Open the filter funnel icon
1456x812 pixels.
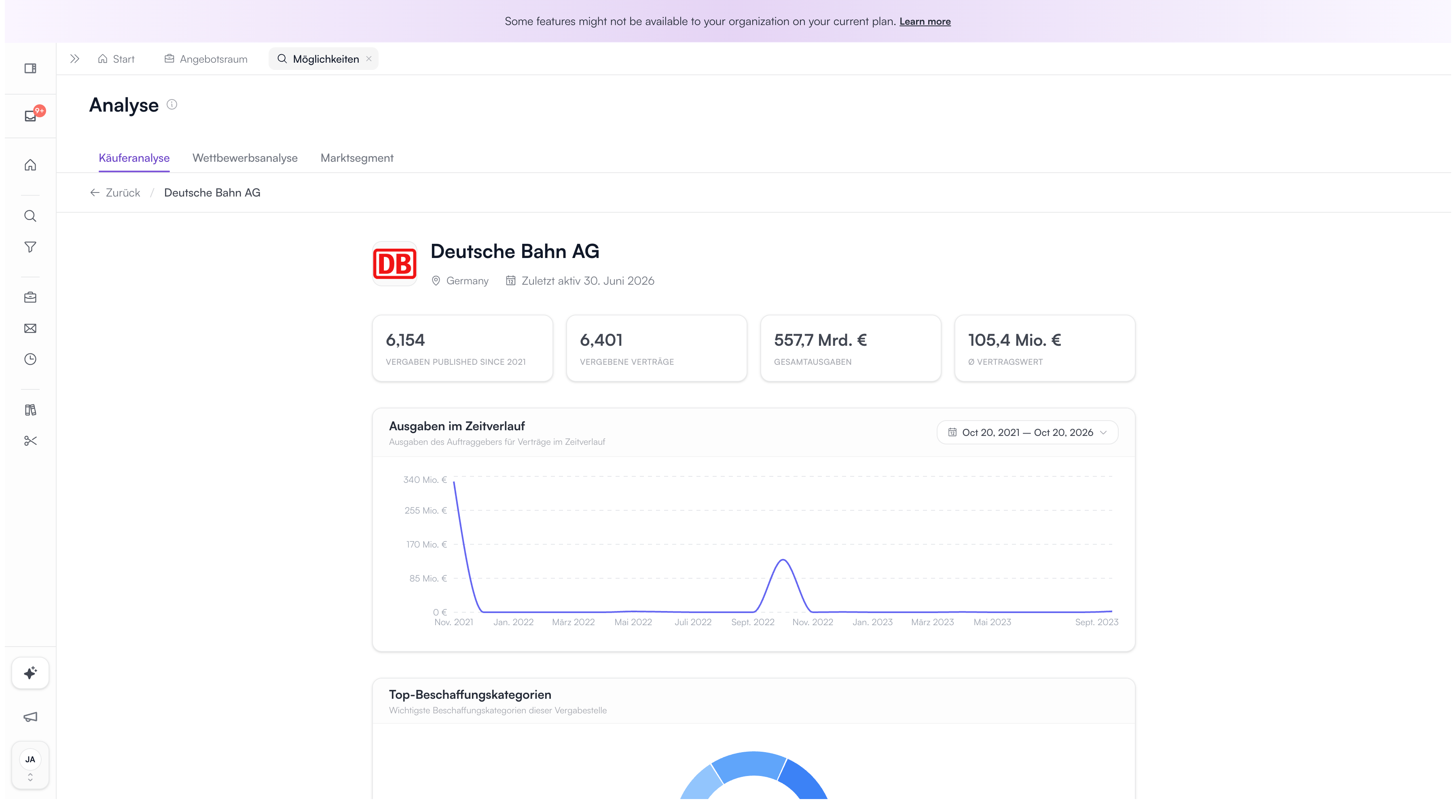tap(30, 247)
